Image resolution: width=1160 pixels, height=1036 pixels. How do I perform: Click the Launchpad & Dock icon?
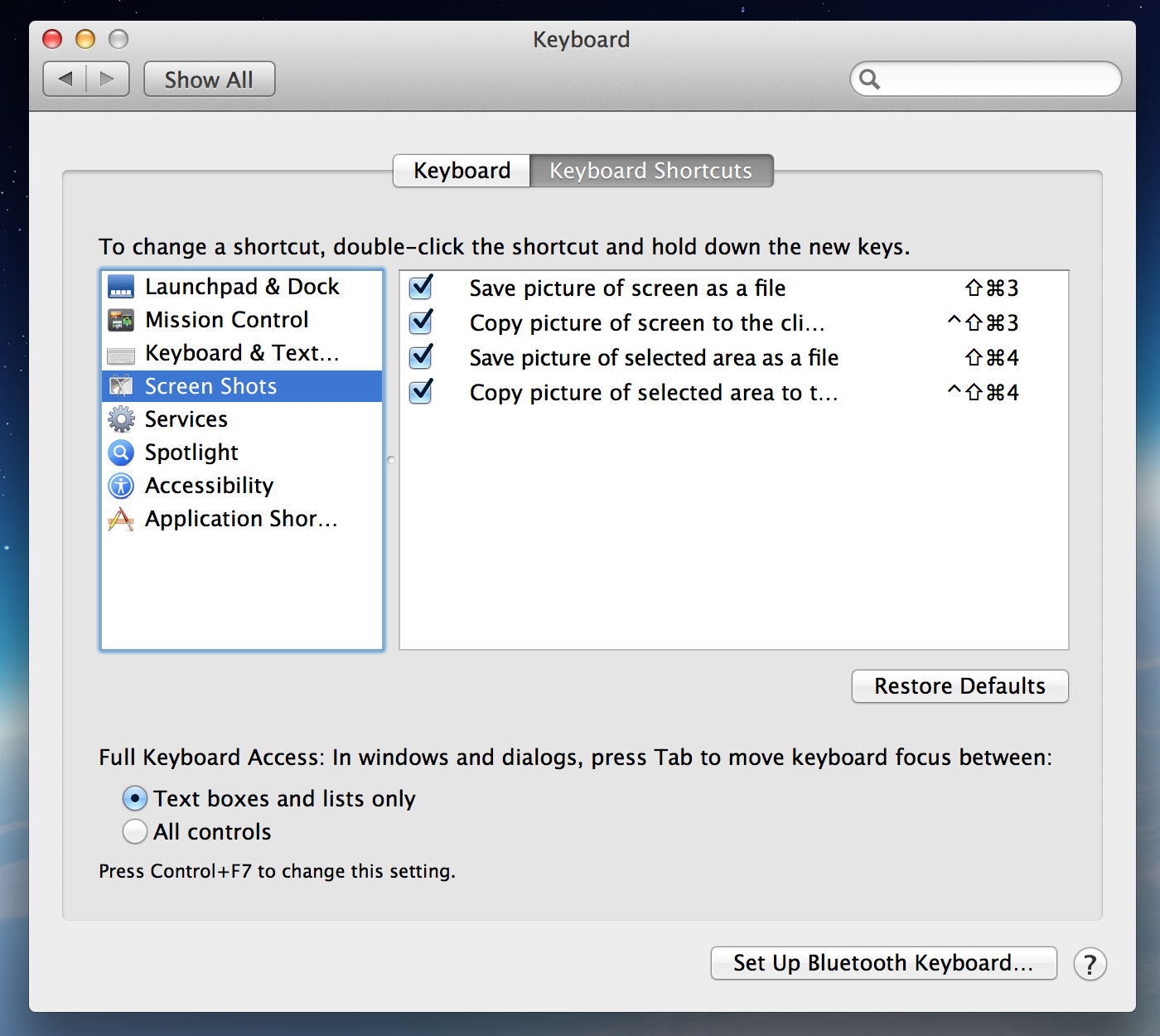121,287
